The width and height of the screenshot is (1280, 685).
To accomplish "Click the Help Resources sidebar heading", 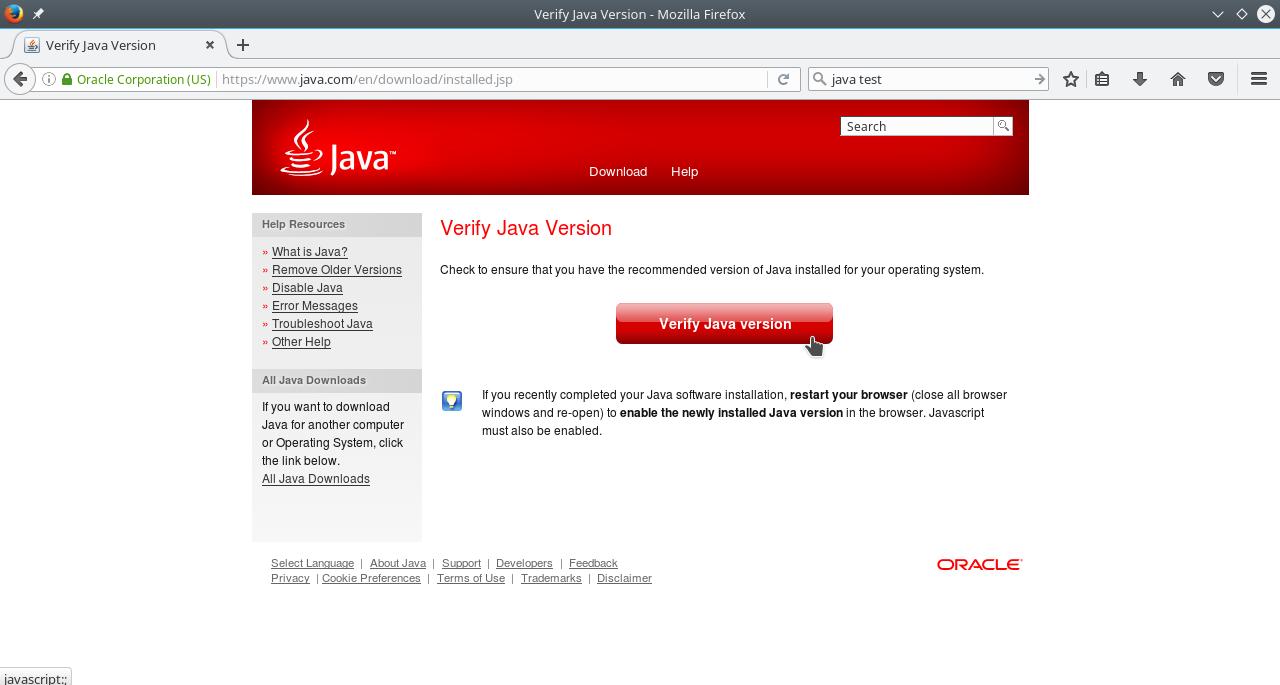I will pos(303,224).
